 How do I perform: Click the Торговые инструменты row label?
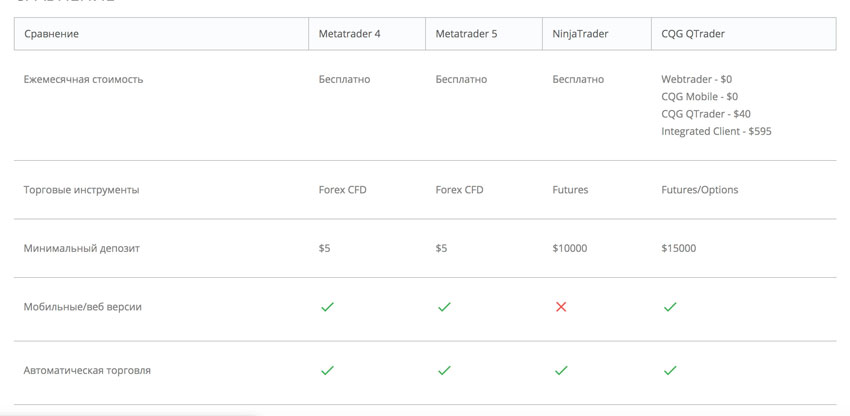(81, 190)
